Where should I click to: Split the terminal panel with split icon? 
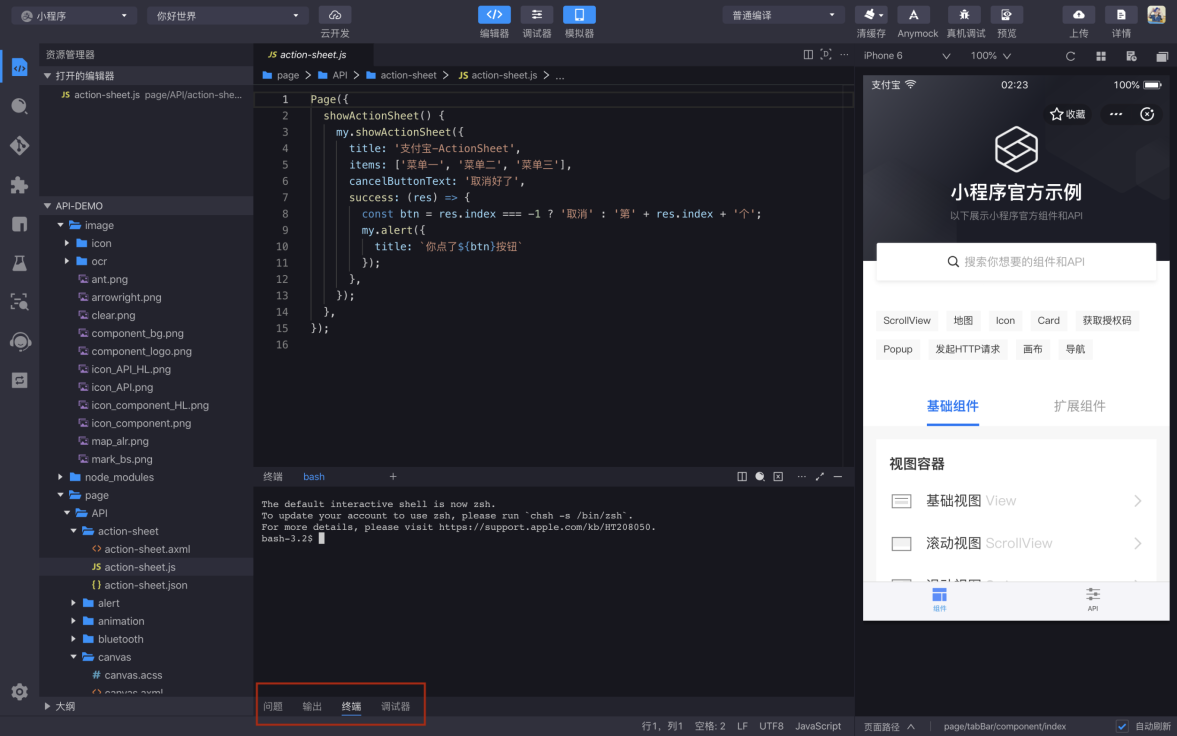tap(742, 476)
